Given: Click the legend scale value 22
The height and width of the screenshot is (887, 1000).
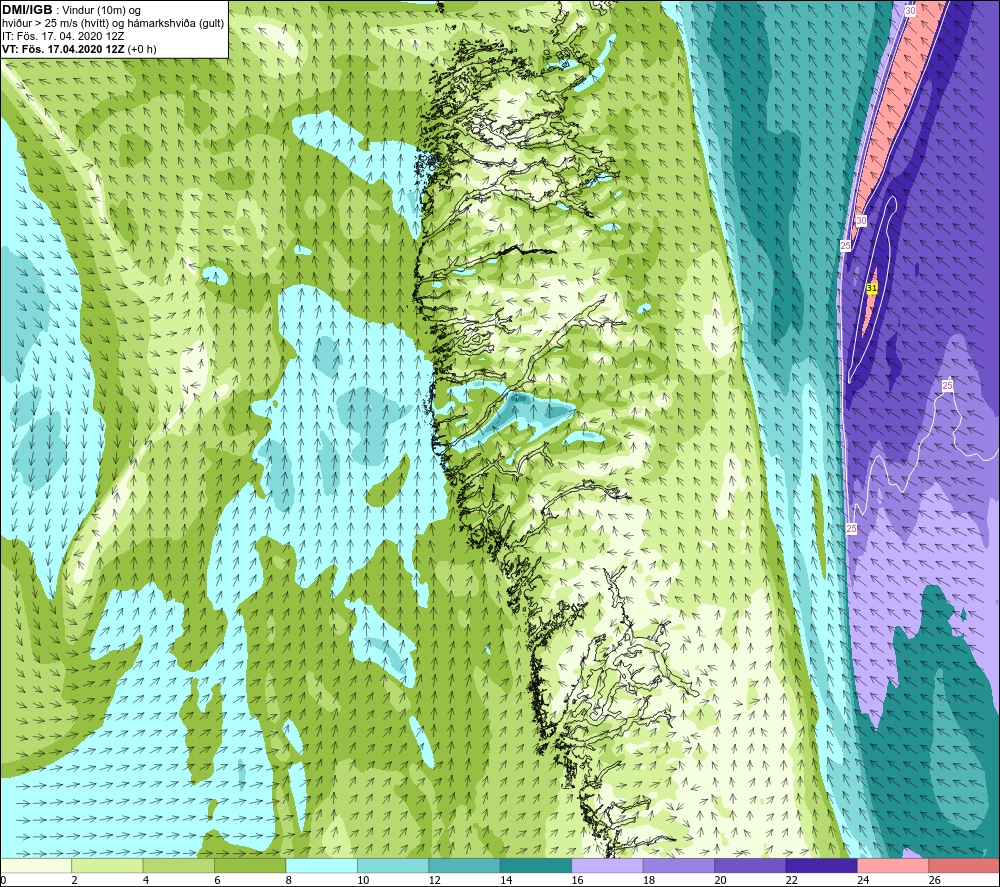Looking at the screenshot, I should click(x=791, y=880).
